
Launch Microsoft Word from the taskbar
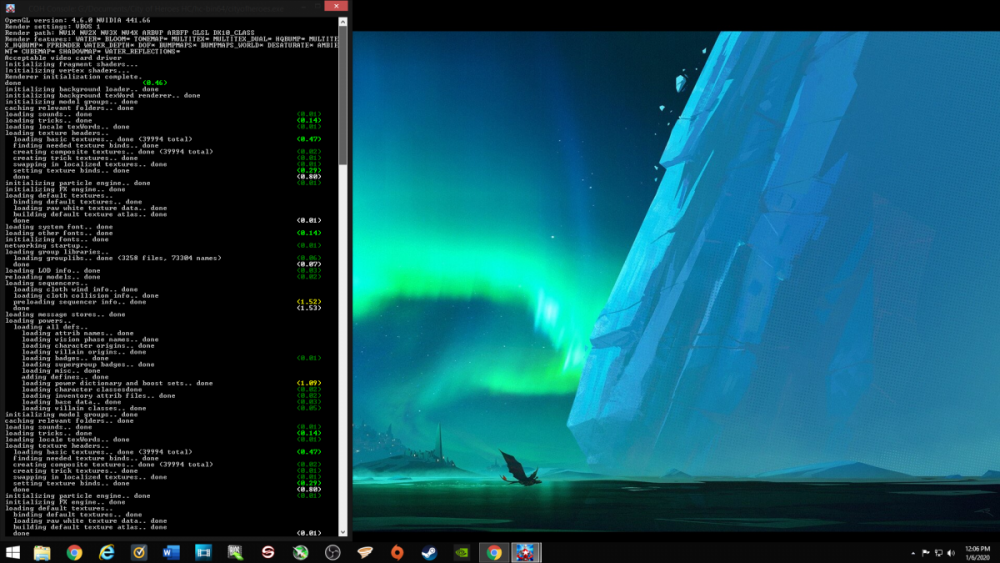(x=171, y=552)
